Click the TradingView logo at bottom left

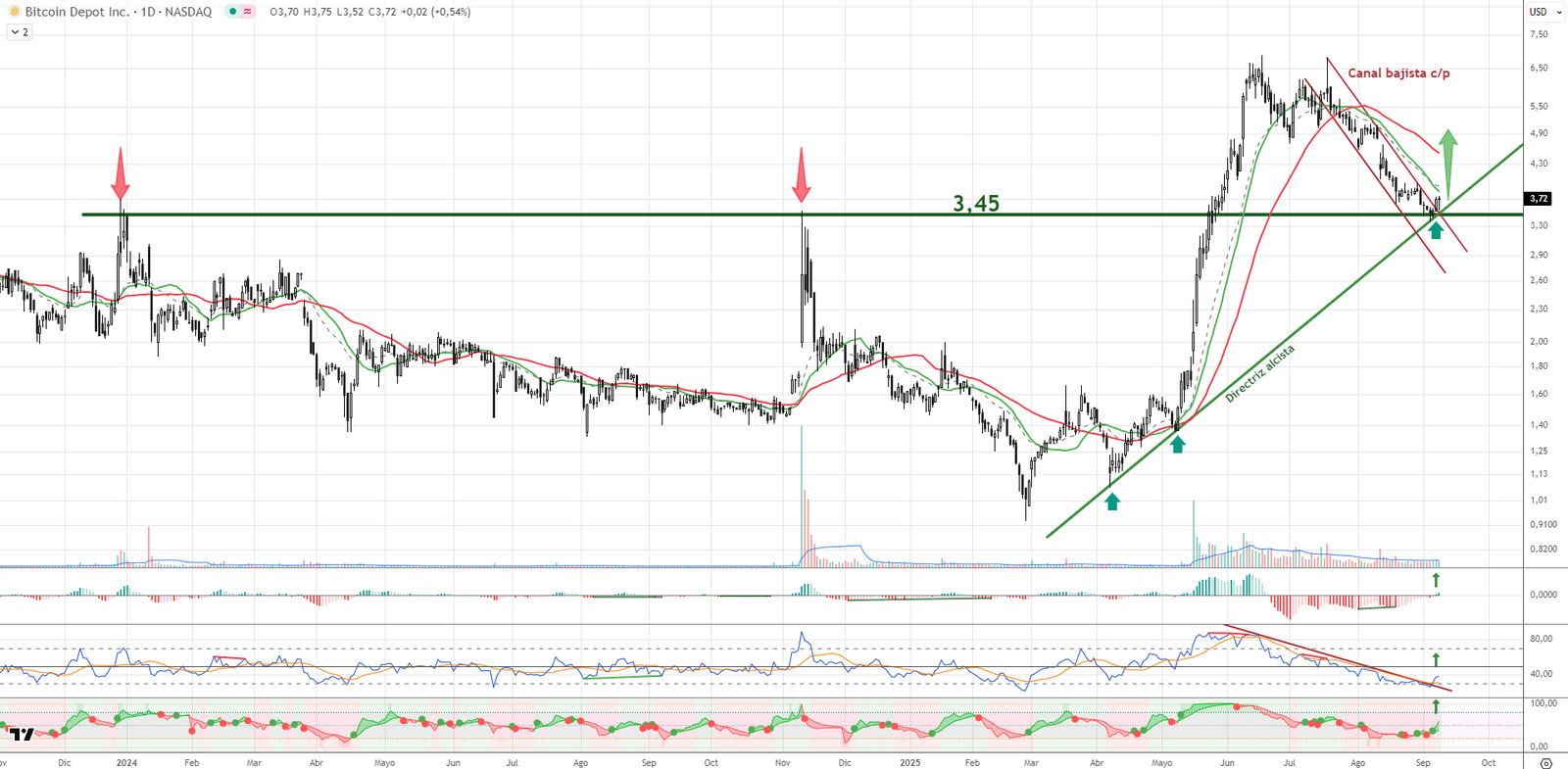pos(22,734)
